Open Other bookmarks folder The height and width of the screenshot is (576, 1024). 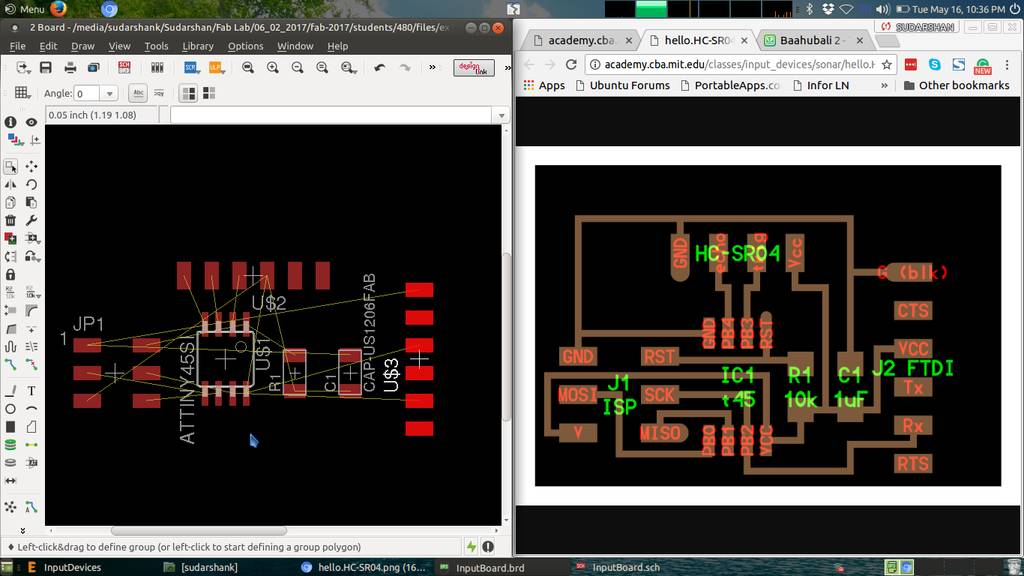957,85
